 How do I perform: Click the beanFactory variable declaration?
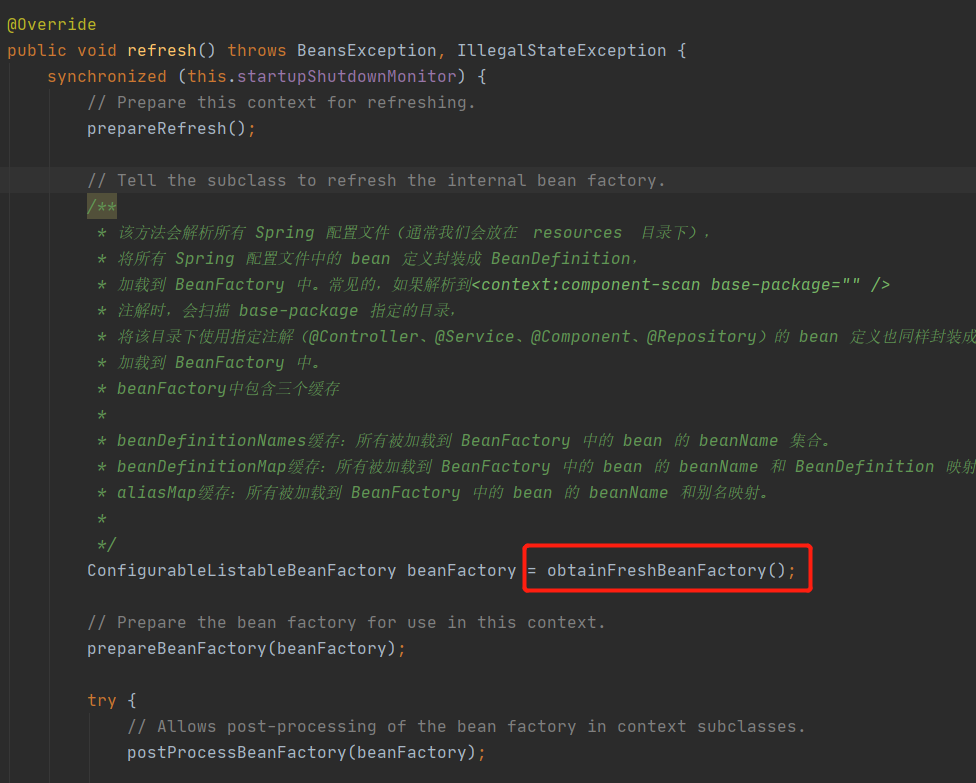click(461, 571)
